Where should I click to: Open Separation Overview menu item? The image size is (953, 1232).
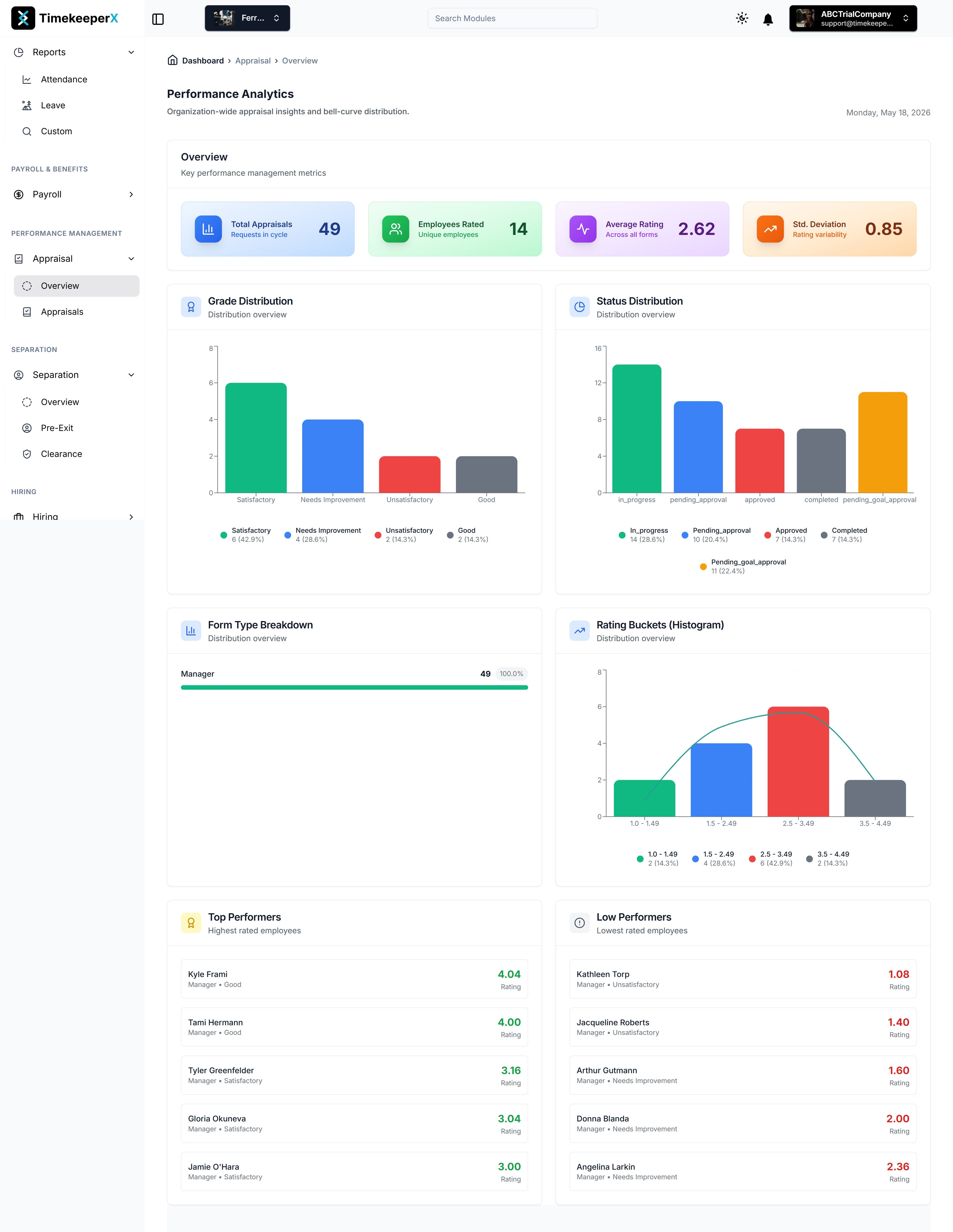(x=76, y=402)
